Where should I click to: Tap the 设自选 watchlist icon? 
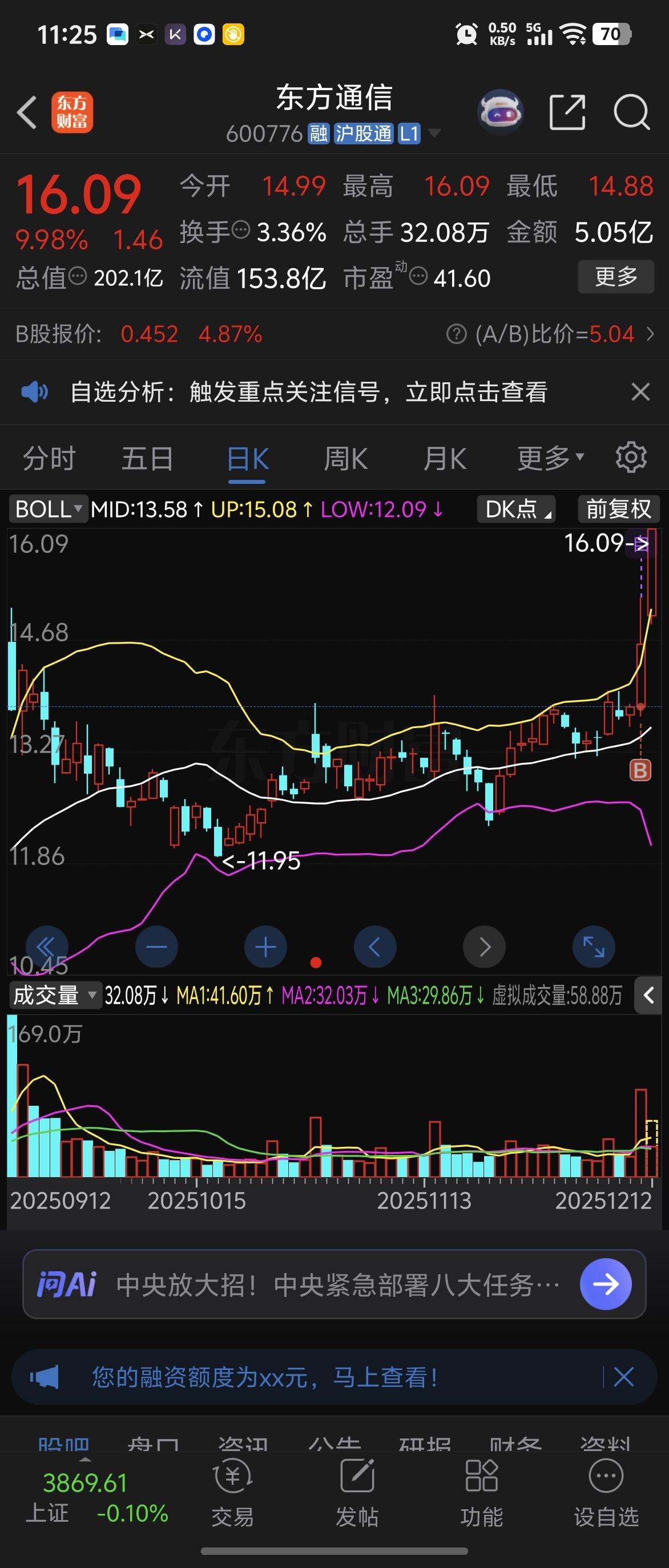606,1492
